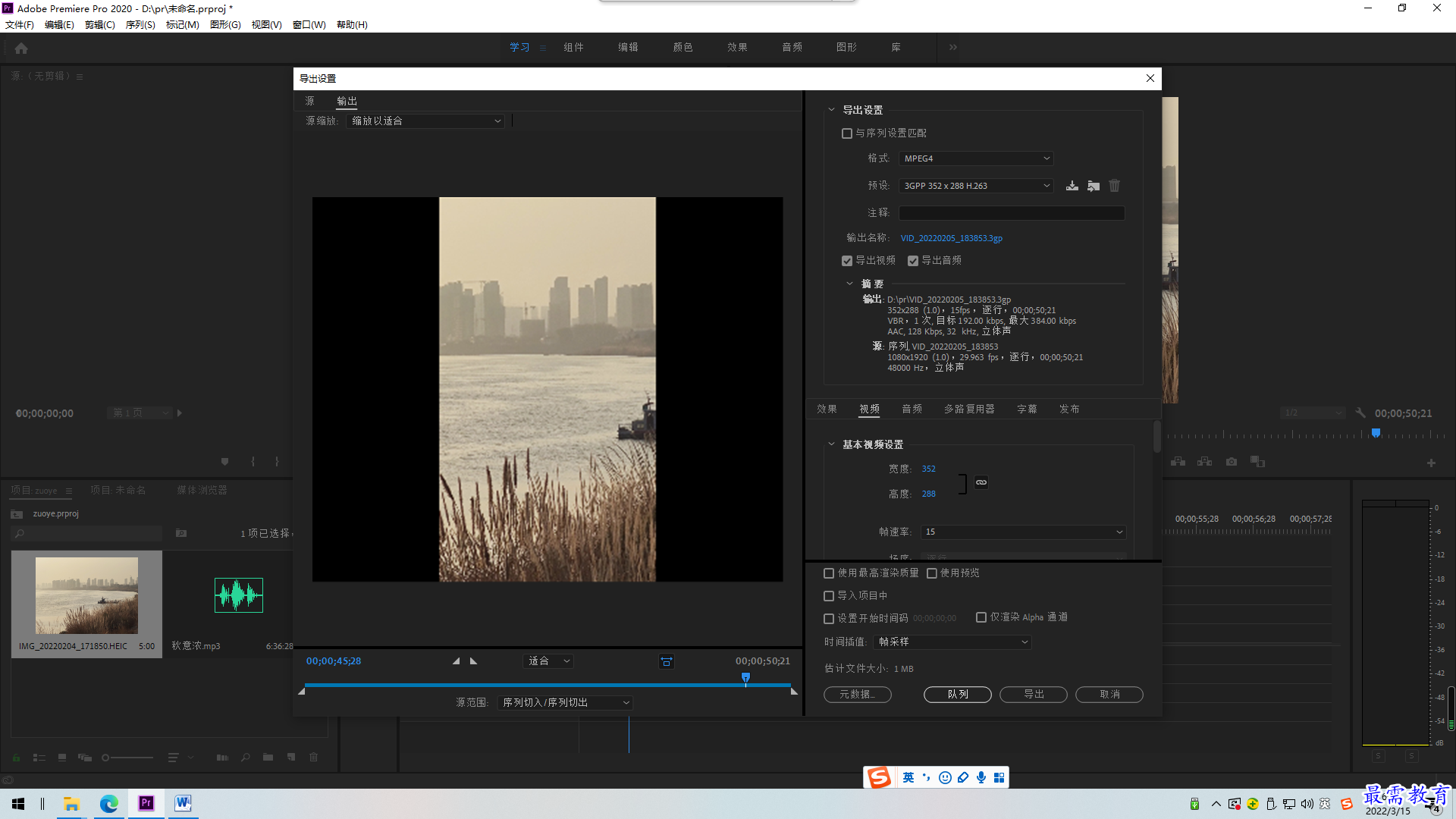Enable 设置开始时间码 checkbox
Image resolution: width=1456 pixels, height=819 pixels.
point(829,619)
